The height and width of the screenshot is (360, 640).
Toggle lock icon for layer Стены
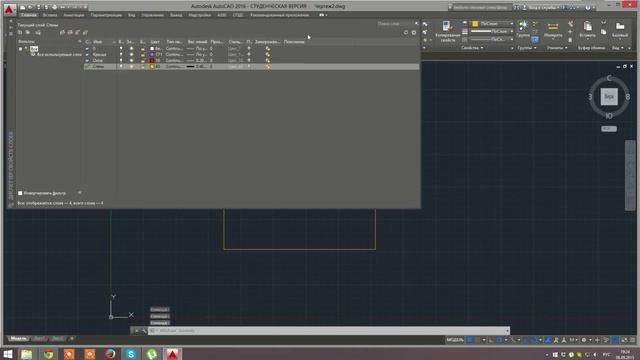coord(142,66)
